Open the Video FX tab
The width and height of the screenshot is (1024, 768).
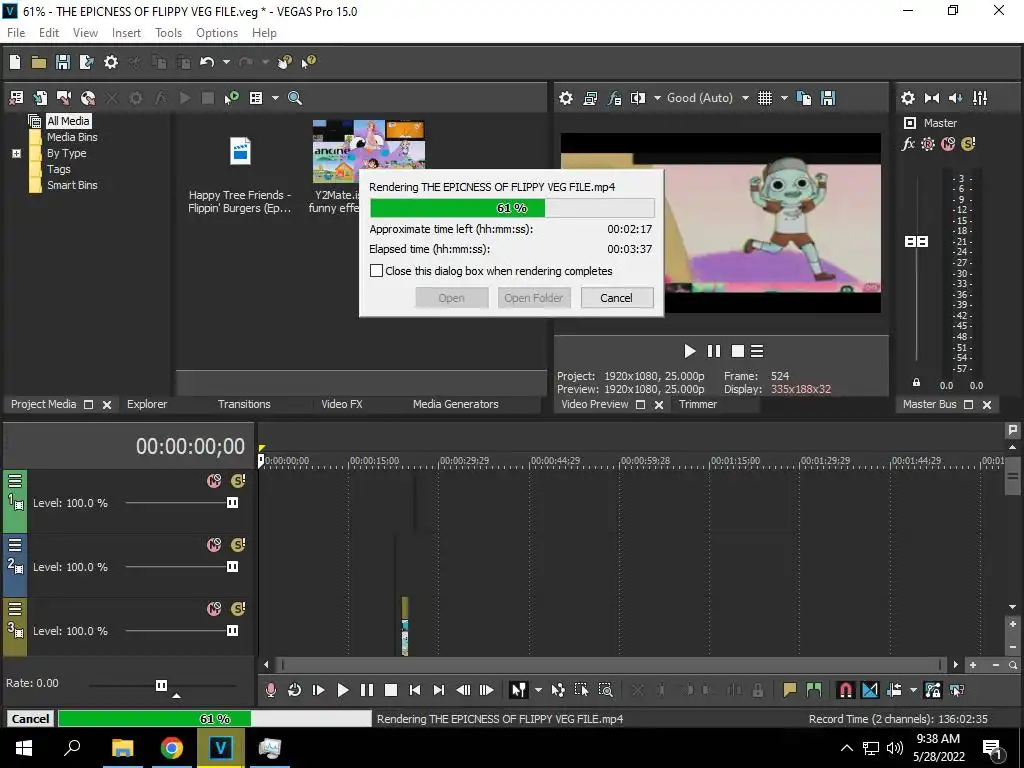click(342, 404)
